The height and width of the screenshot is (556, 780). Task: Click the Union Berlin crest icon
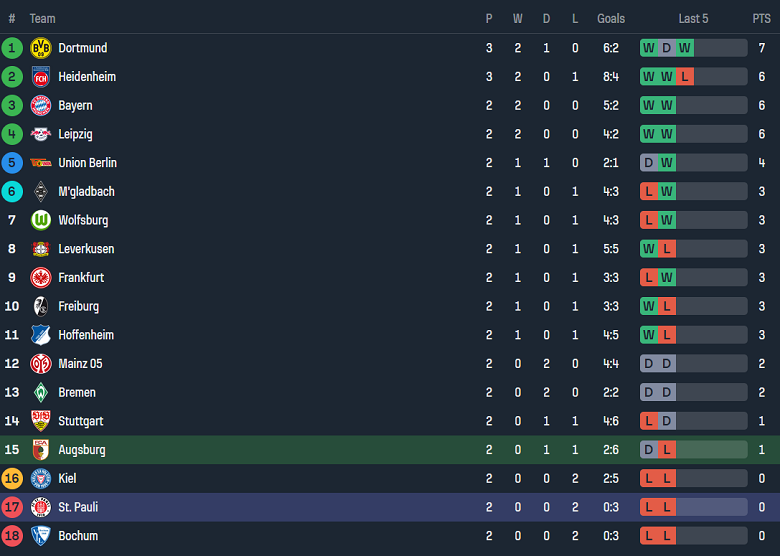(41, 163)
